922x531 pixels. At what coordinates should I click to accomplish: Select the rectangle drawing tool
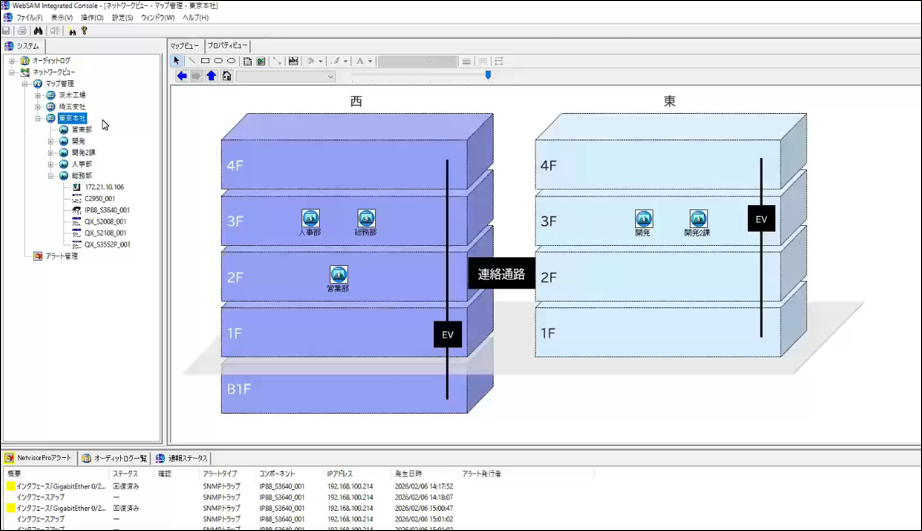205,61
